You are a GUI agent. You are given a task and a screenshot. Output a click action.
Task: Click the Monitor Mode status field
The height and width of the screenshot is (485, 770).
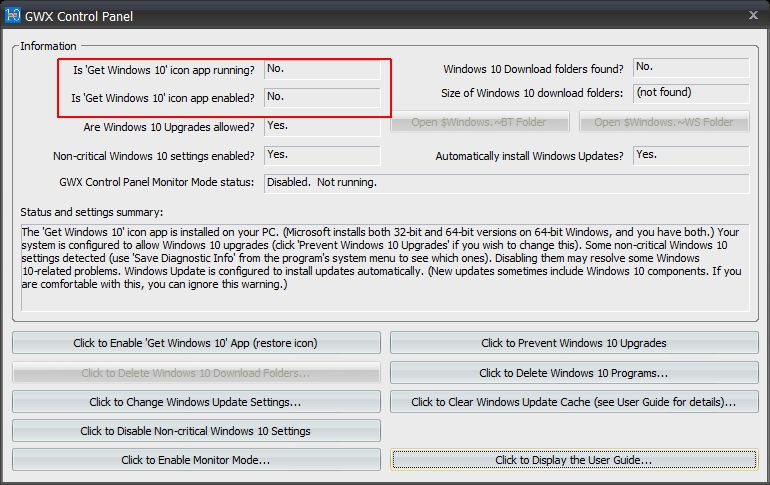(x=505, y=184)
